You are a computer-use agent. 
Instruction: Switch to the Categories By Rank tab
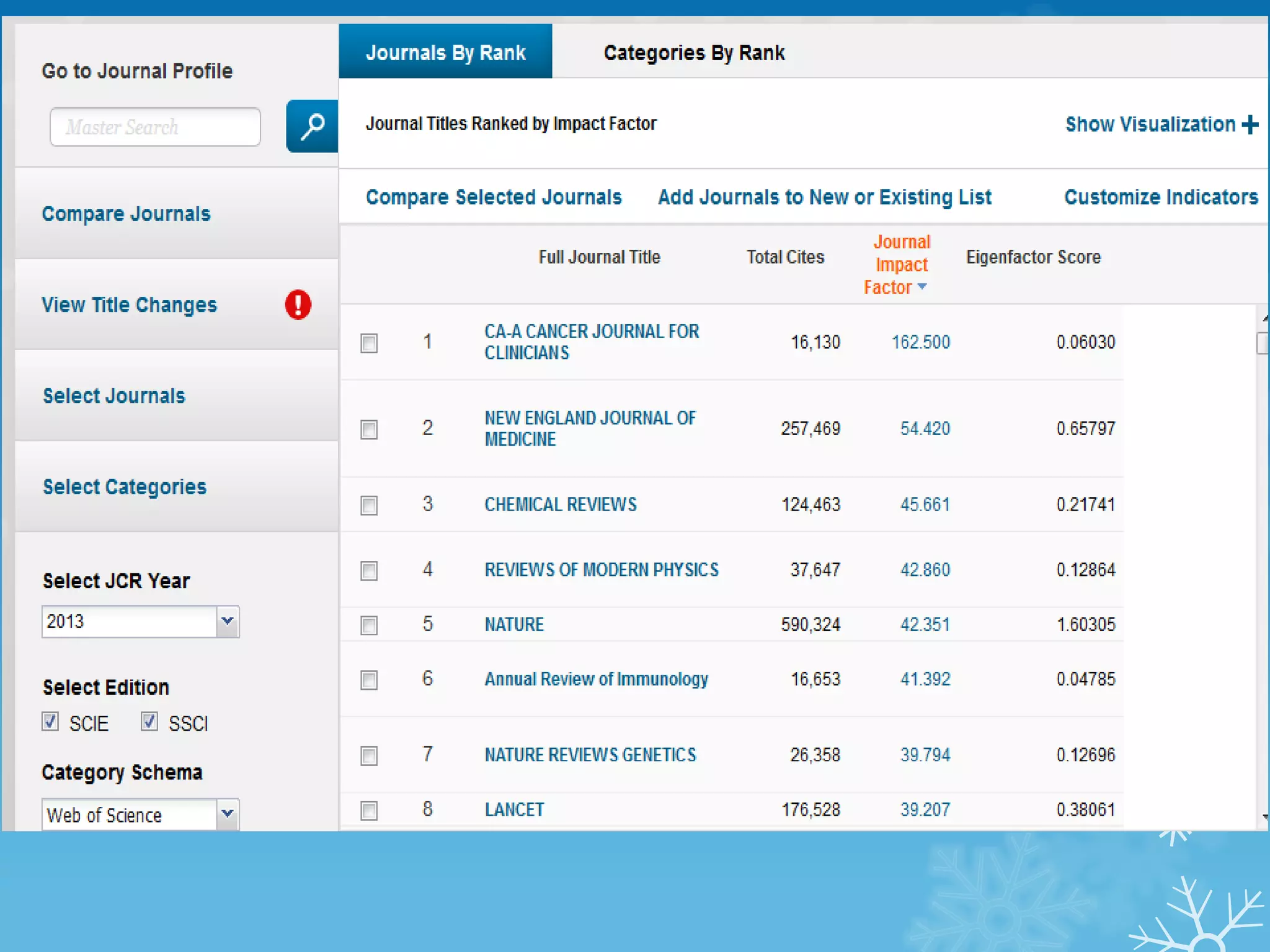tap(694, 53)
